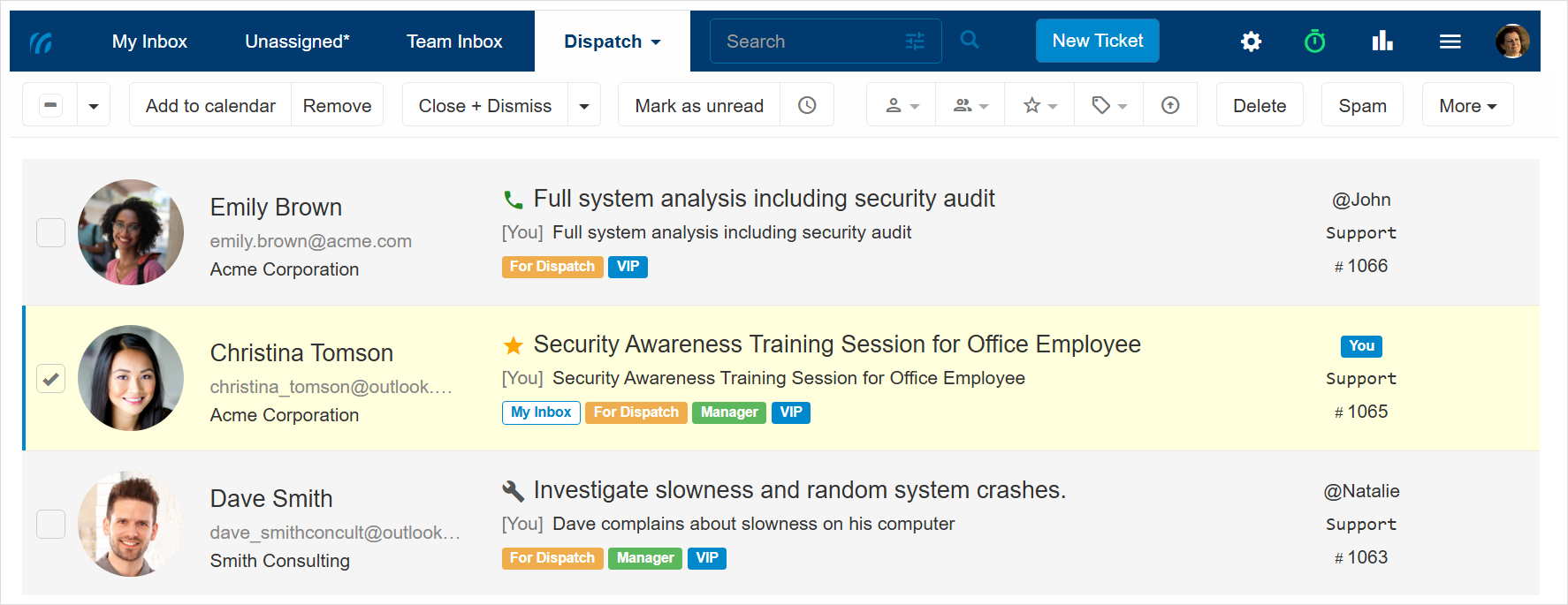The image size is (1568, 605).
Task: Open the tag label dropdown
Action: [x=1109, y=106]
